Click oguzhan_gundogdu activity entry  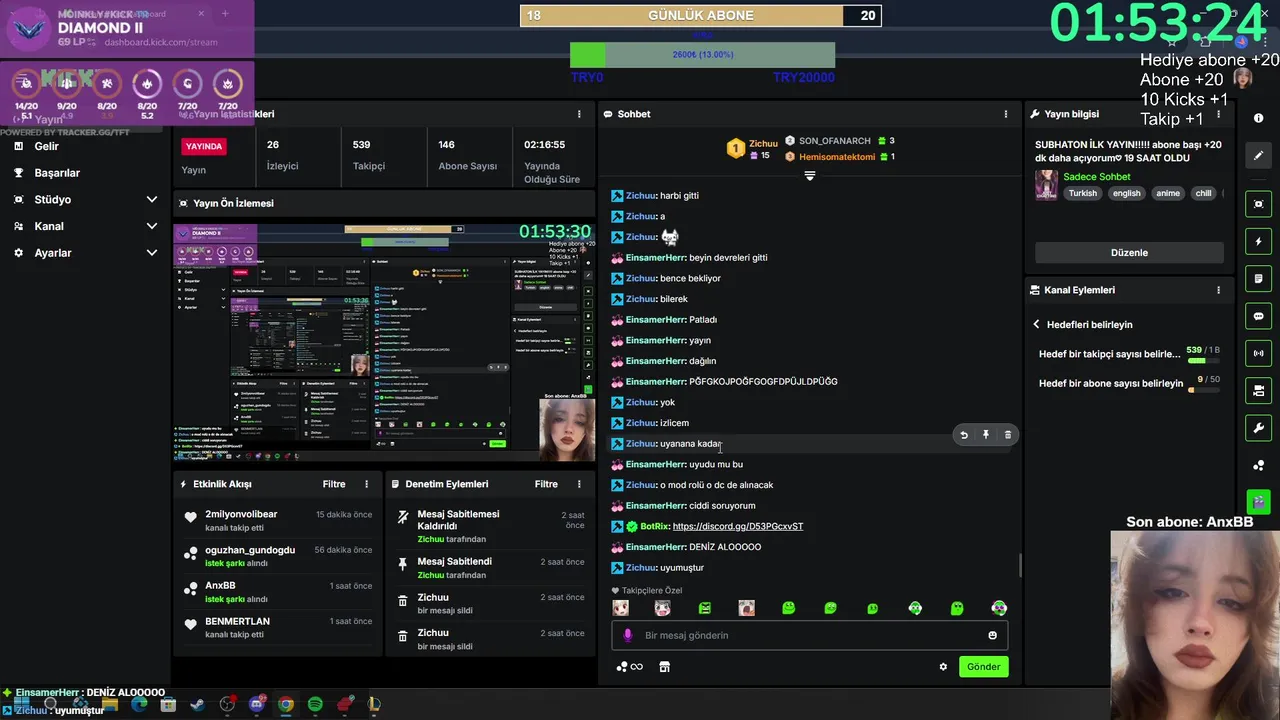coord(277,556)
